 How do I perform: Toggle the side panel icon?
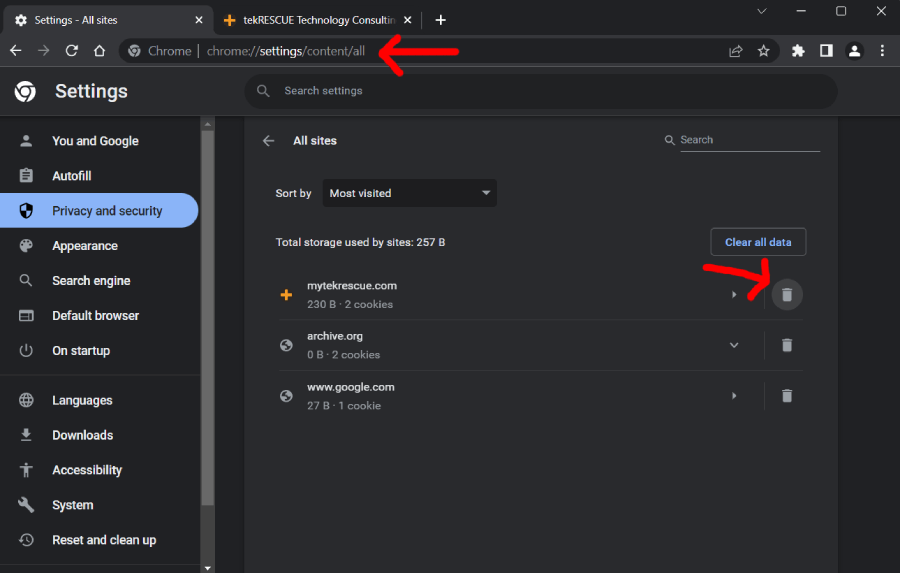[826, 51]
